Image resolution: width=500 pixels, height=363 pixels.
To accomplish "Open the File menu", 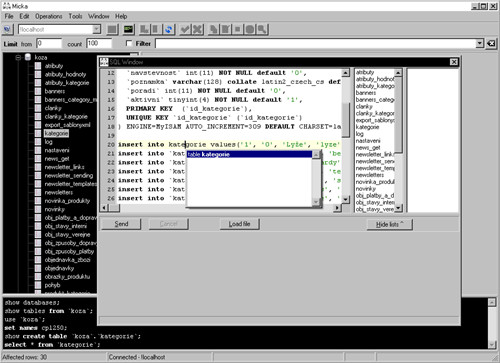I will pyautogui.click(x=9, y=16).
